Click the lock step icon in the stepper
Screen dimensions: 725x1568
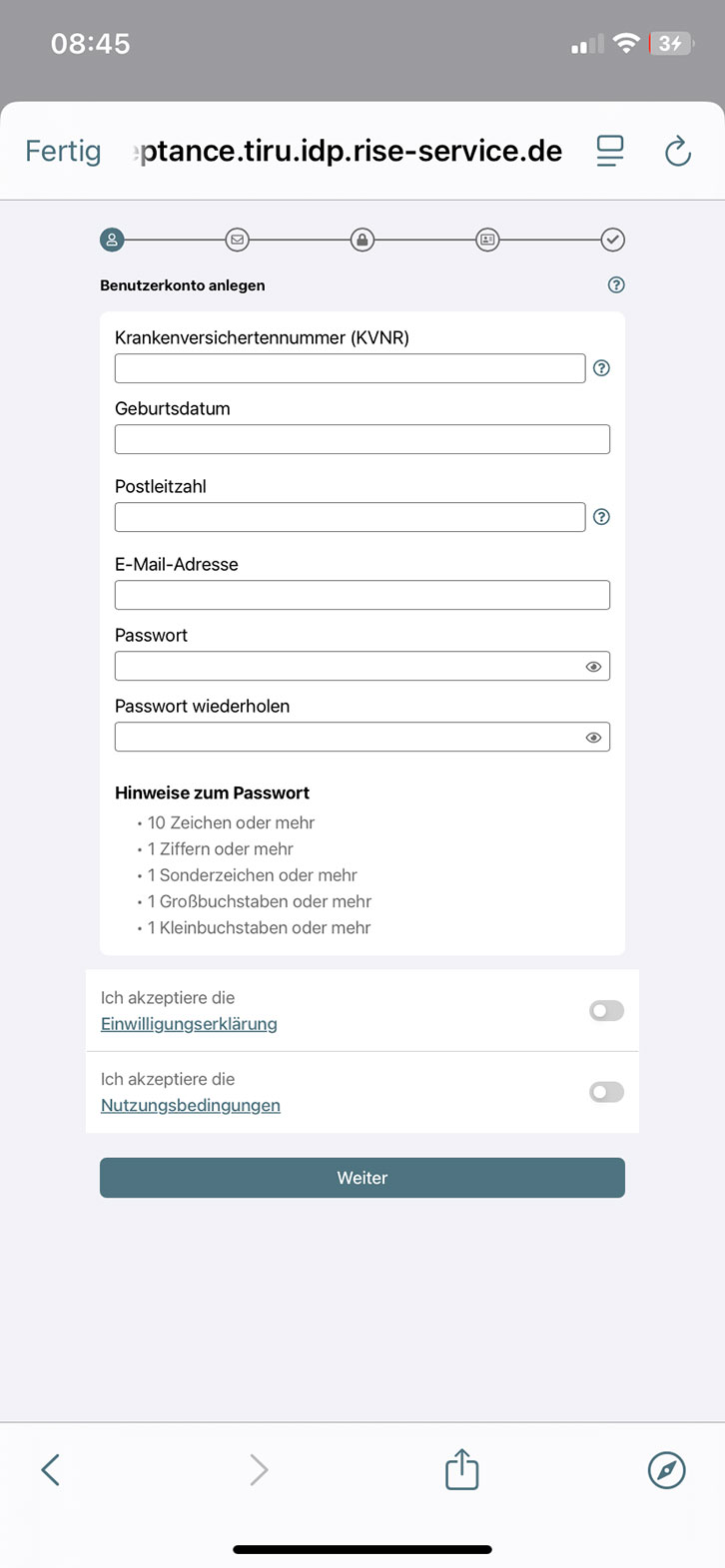[362, 240]
